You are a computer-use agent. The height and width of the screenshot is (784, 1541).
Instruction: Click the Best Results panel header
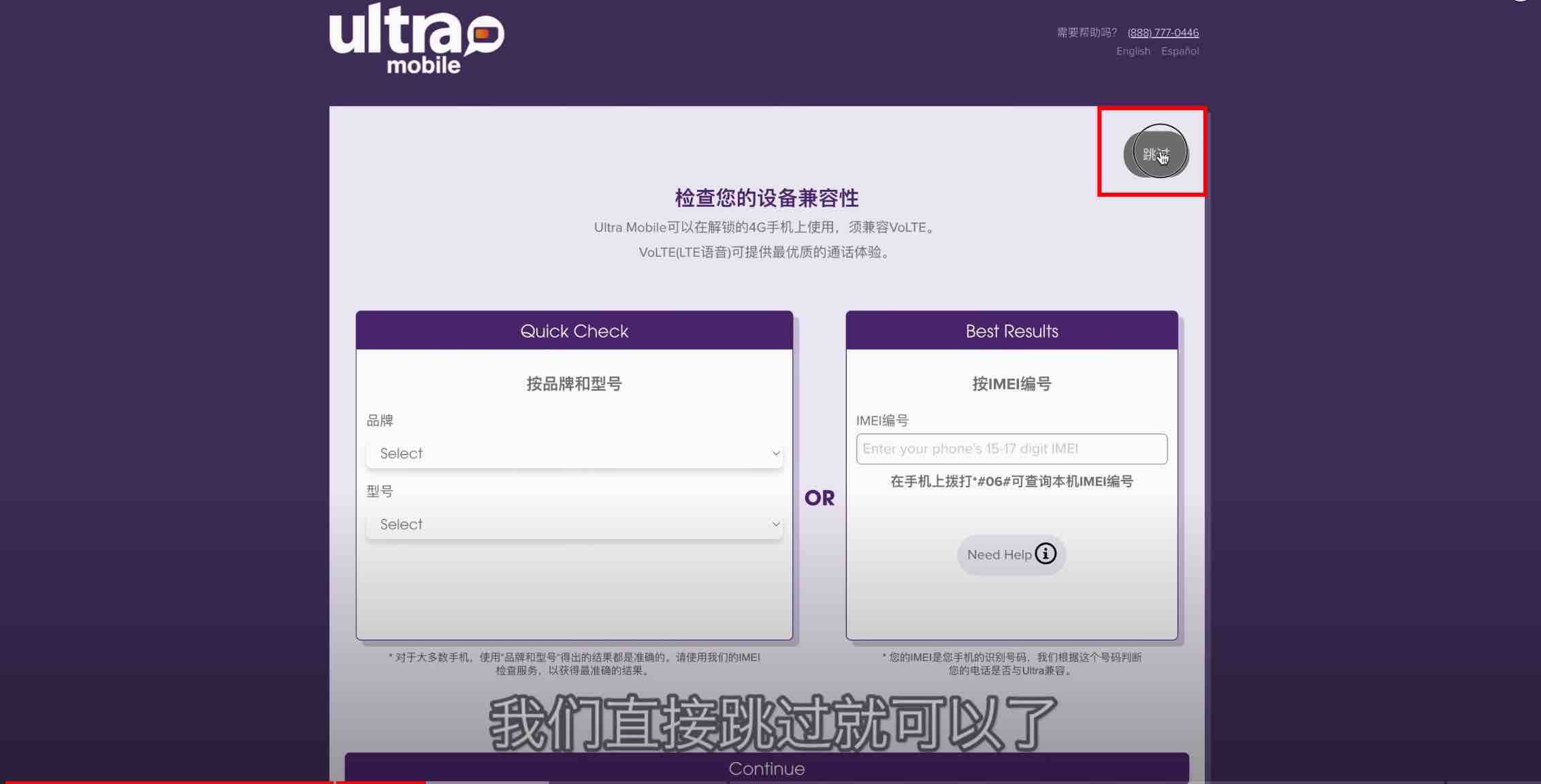tap(1011, 331)
